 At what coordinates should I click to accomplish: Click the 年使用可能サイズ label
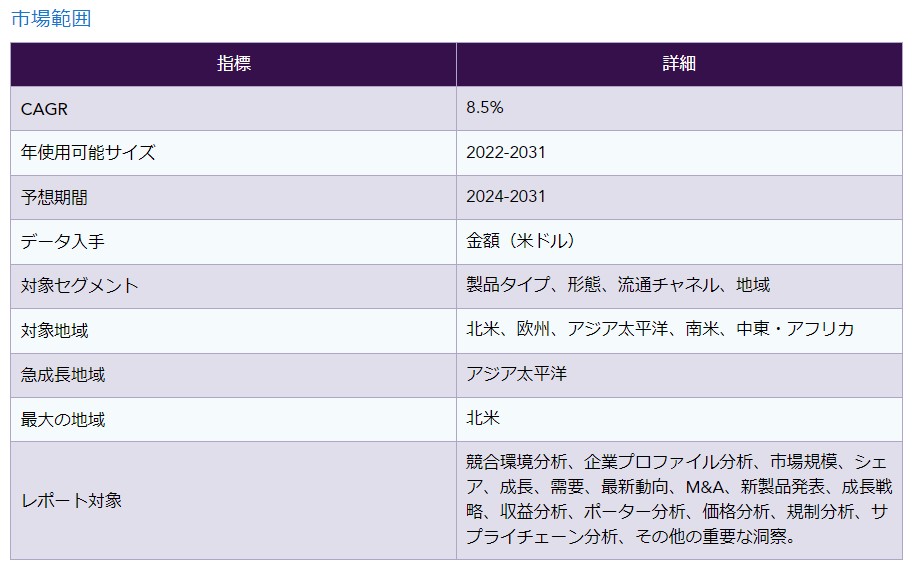point(88,153)
